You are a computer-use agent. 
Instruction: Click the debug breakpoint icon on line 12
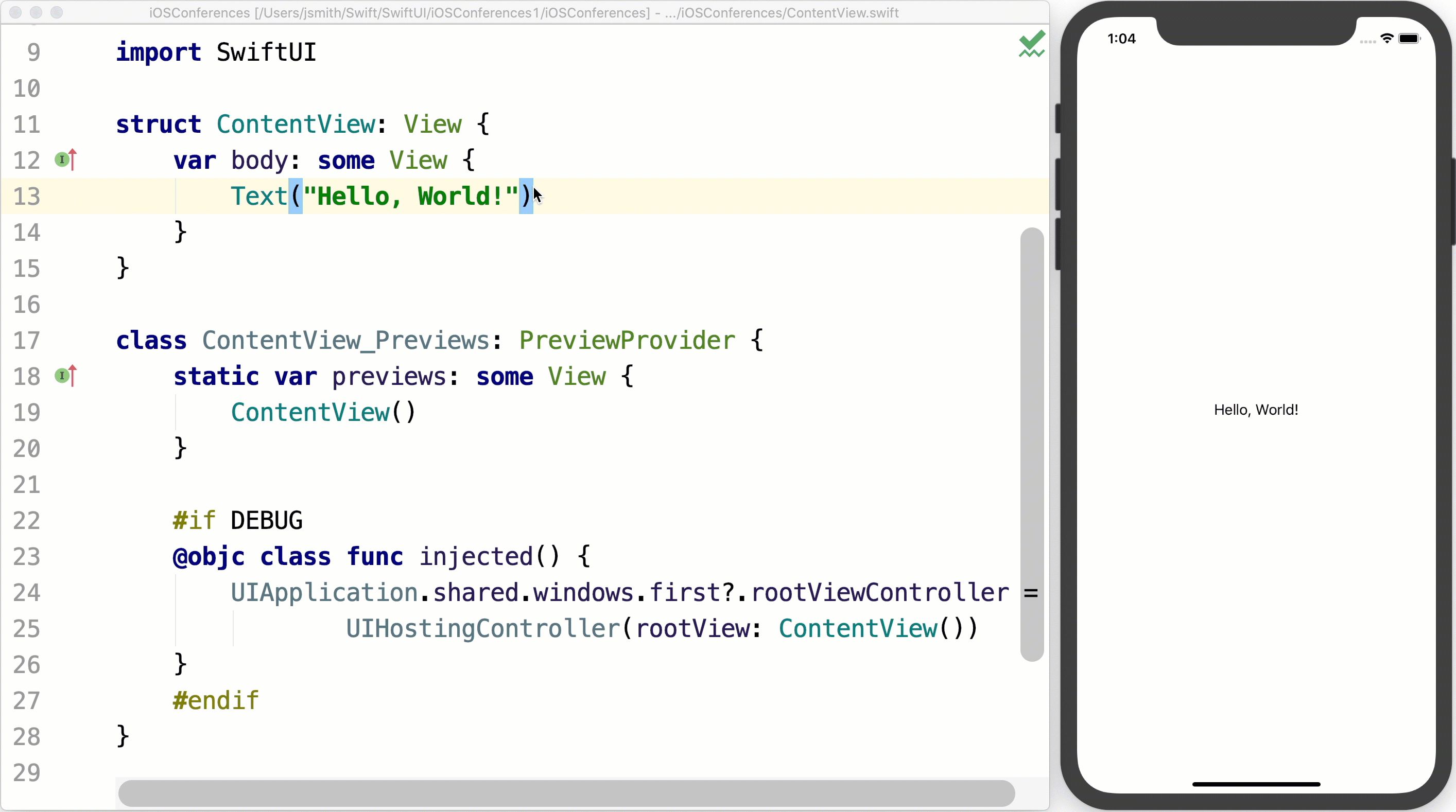pyautogui.click(x=62, y=158)
